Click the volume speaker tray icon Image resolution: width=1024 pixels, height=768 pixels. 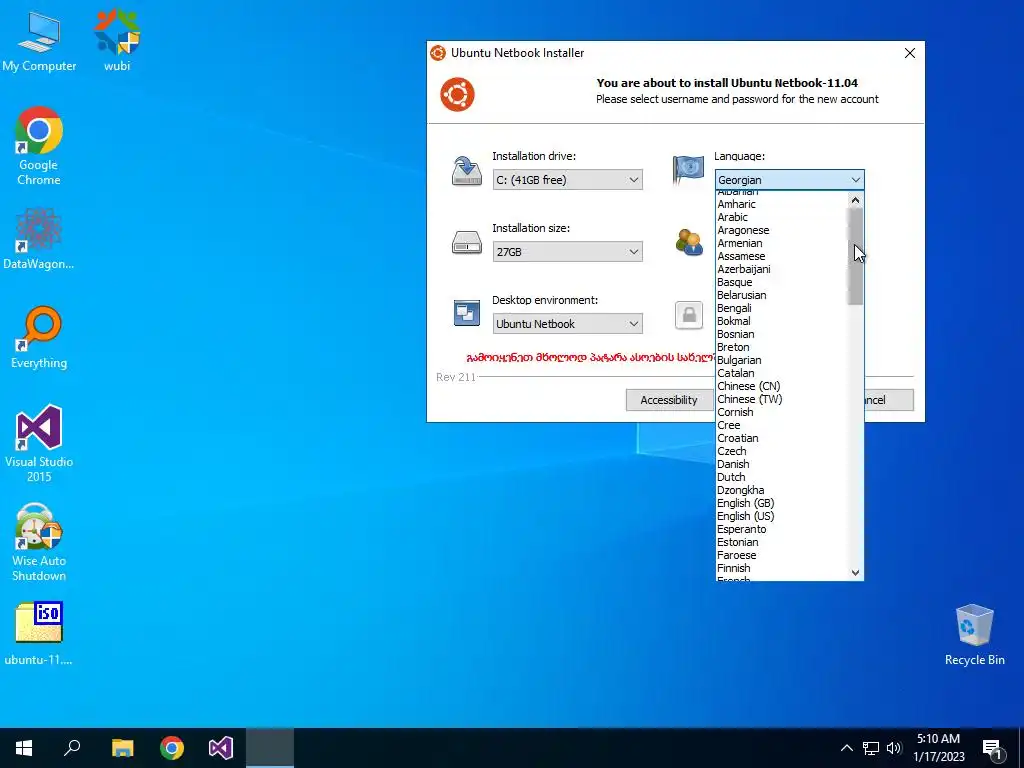[894, 748]
